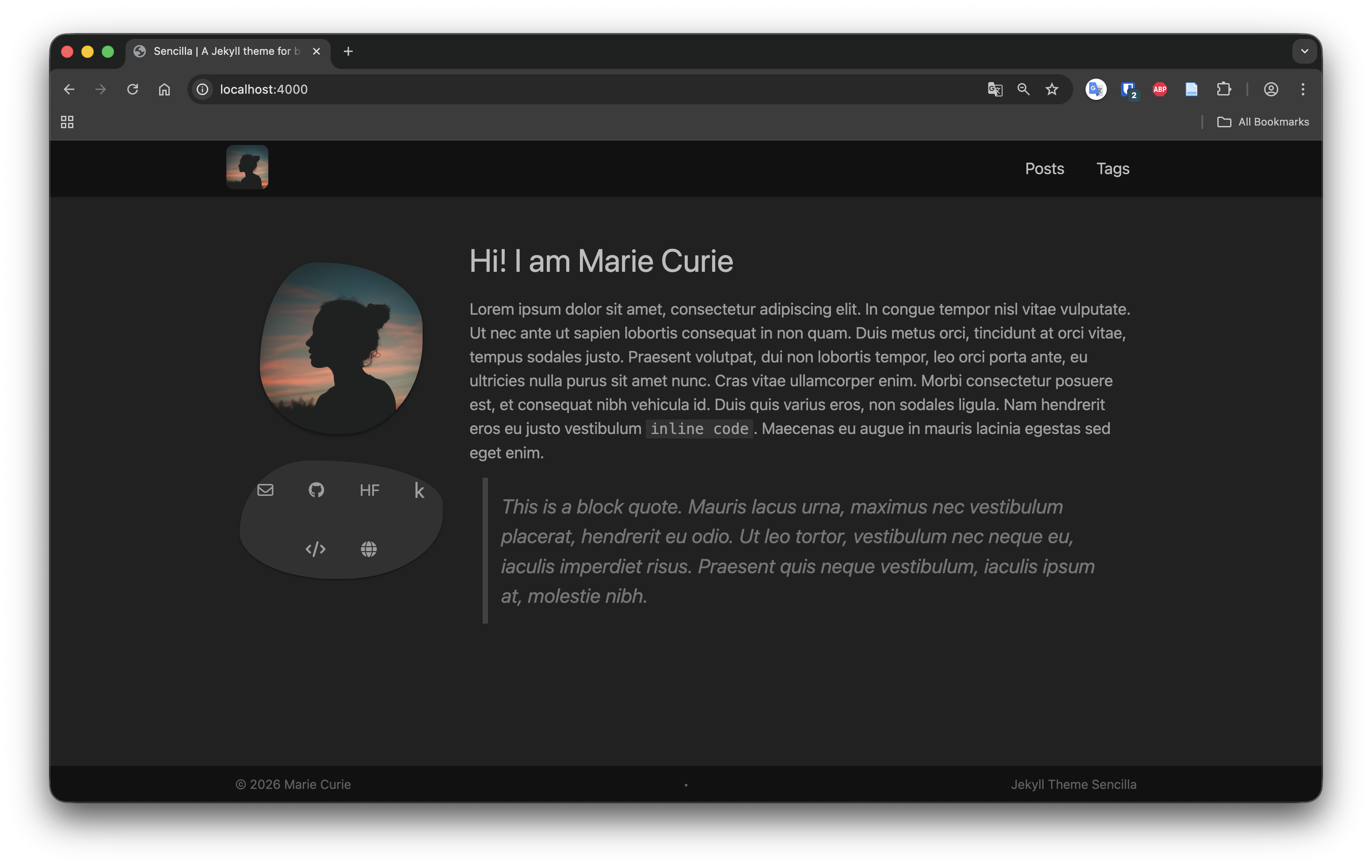The image size is (1372, 868).
Task: Click the Google Translate page icon
Action: pos(995,89)
